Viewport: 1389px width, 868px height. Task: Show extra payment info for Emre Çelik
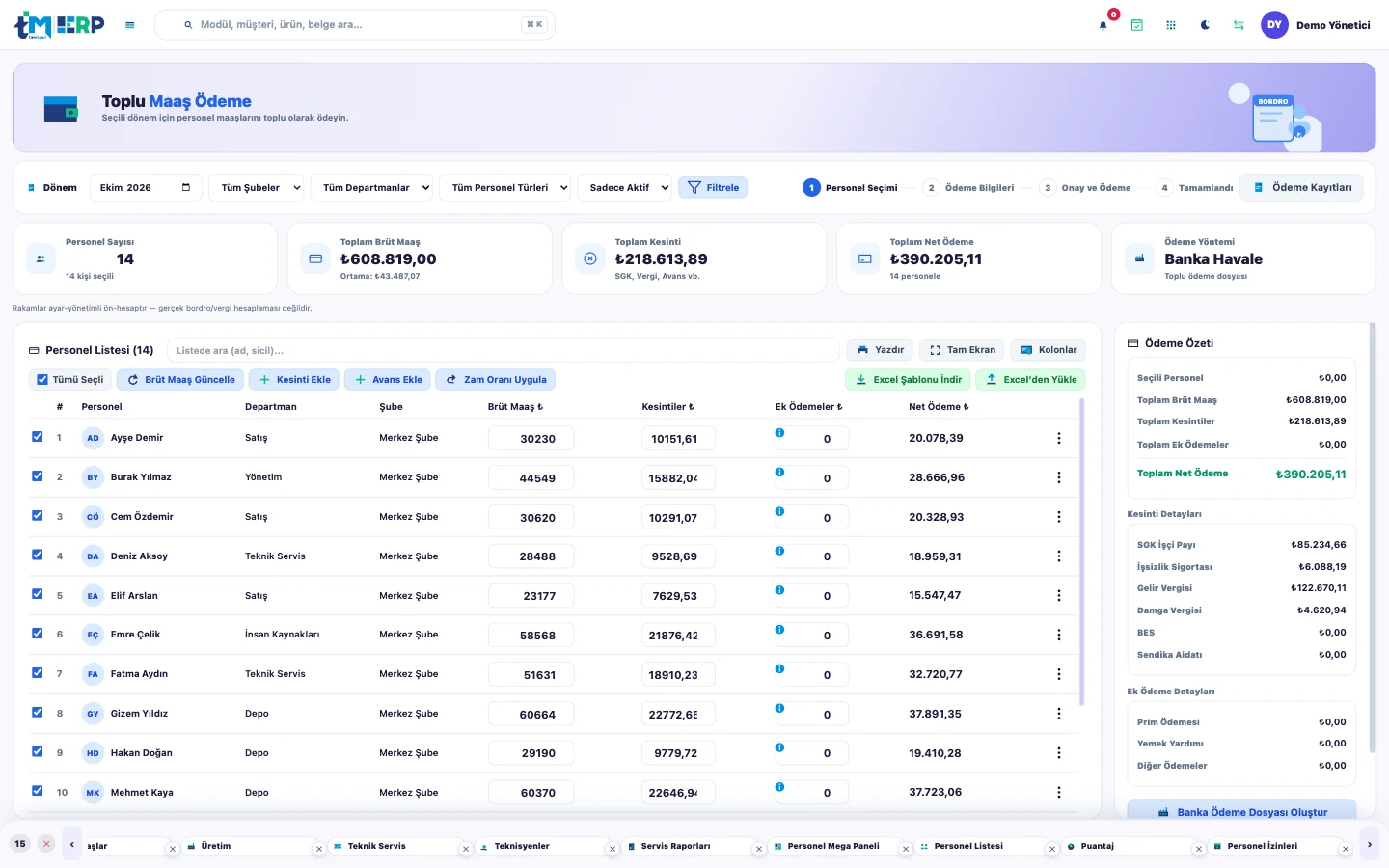(779, 629)
